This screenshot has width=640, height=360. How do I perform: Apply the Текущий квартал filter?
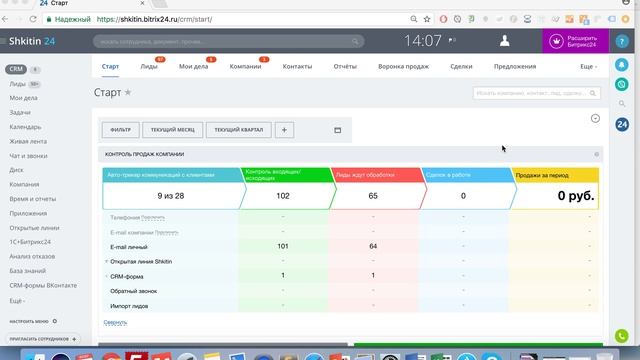pos(239,130)
